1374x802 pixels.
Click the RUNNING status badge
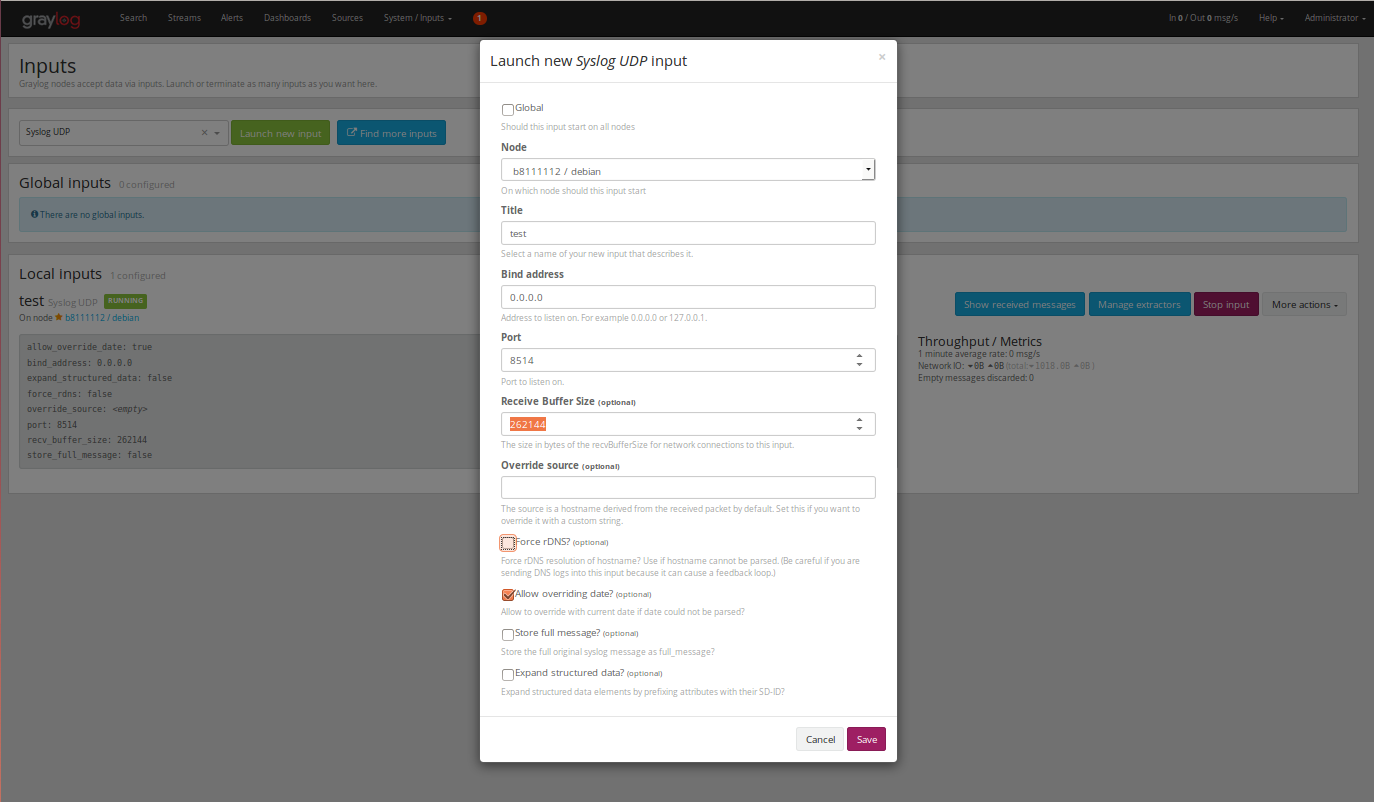point(125,300)
